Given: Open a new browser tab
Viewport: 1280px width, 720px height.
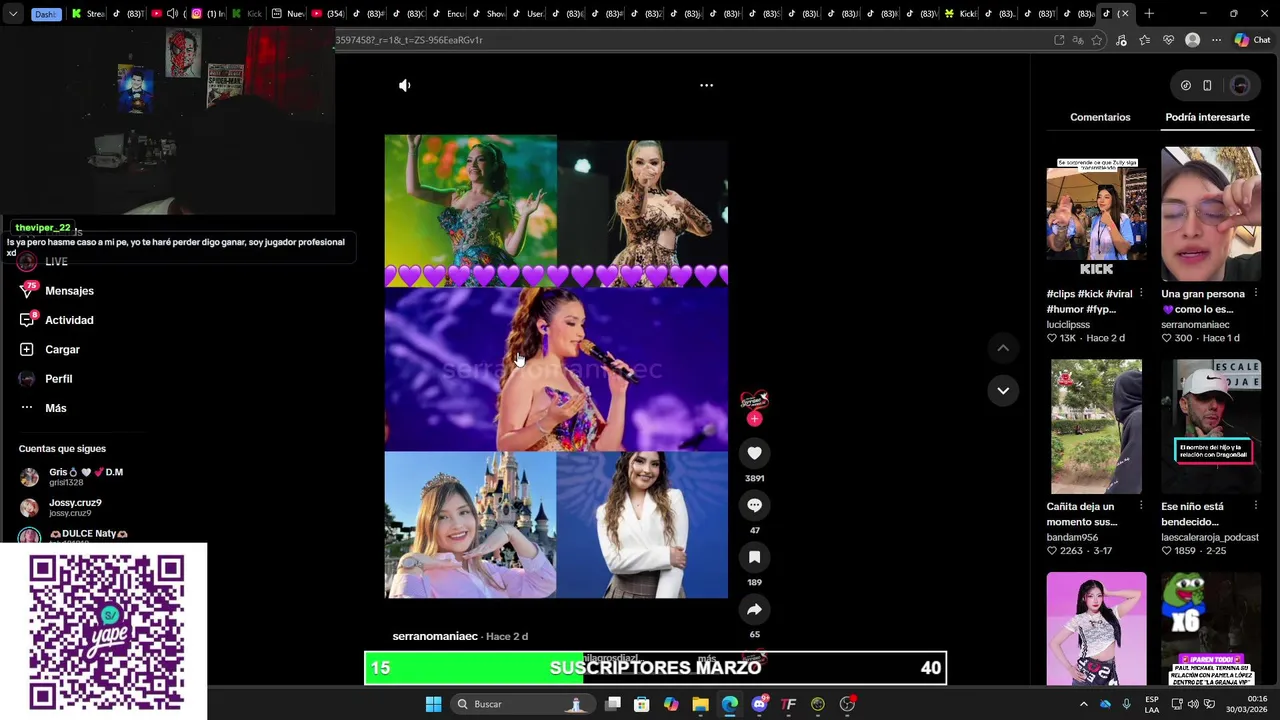Looking at the screenshot, I should coord(1149,14).
